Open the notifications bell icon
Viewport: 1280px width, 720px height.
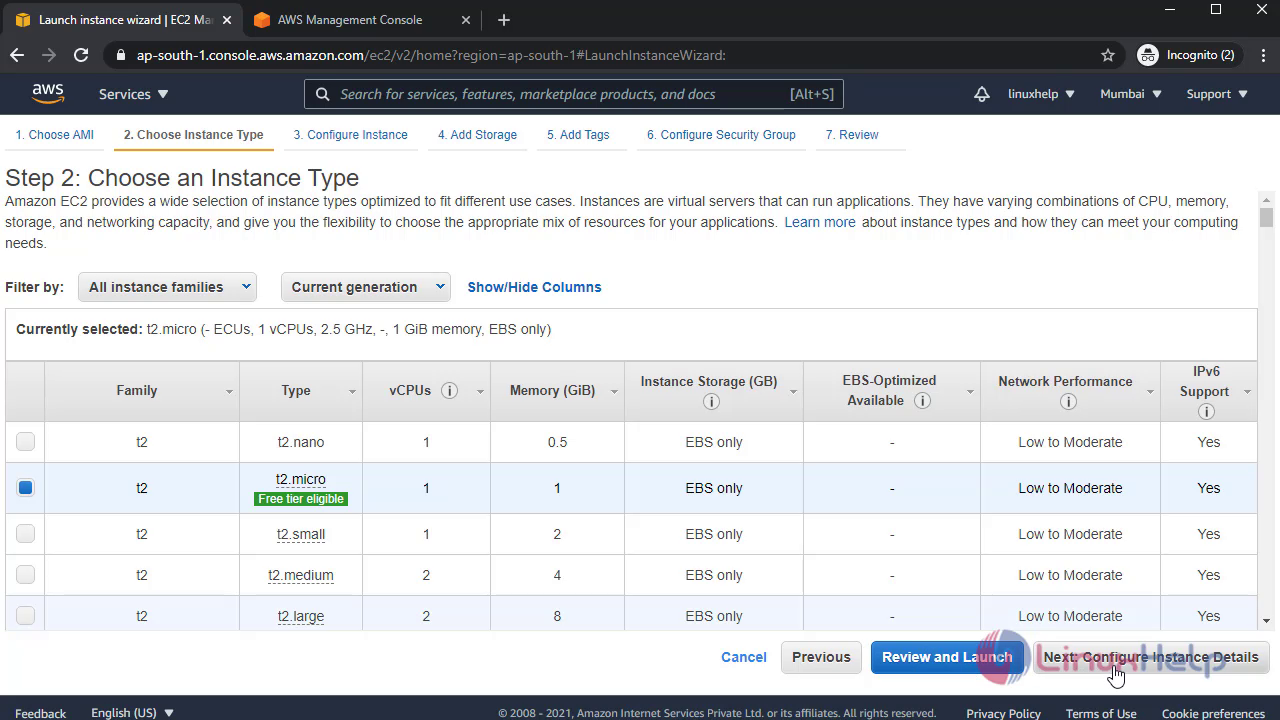[982, 94]
